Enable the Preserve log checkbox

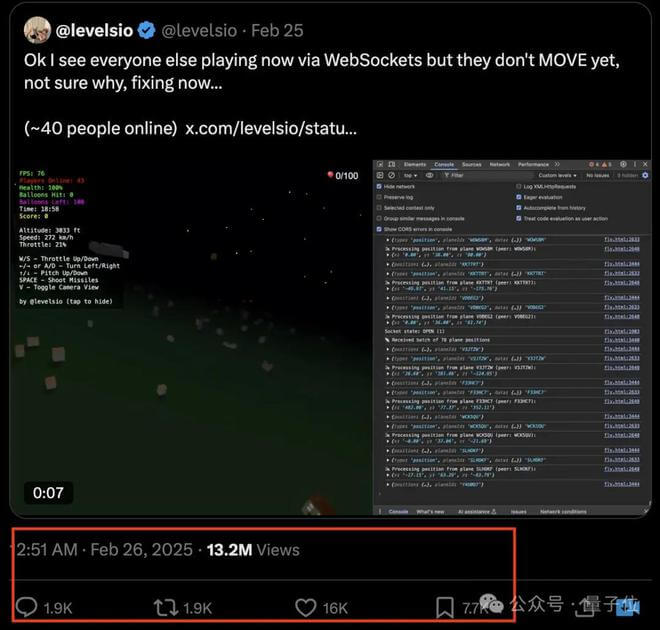coord(379,197)
